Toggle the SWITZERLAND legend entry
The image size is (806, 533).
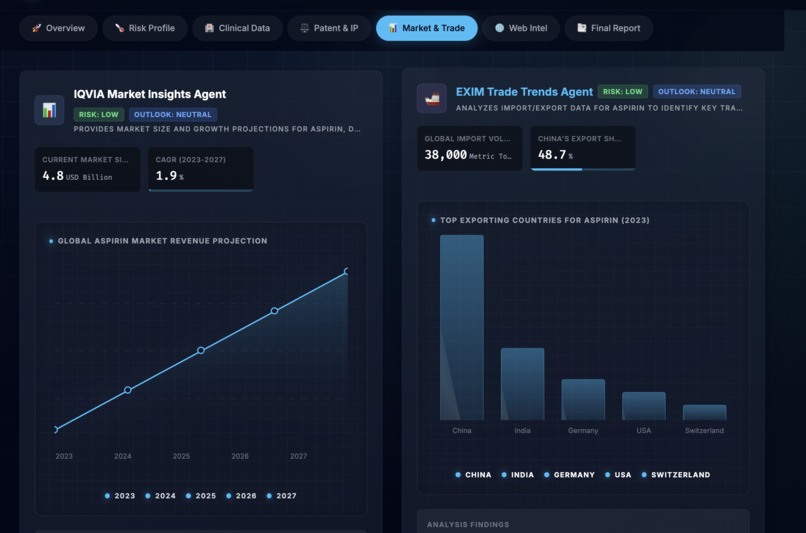pyautogui.click(x=675, y=475)
